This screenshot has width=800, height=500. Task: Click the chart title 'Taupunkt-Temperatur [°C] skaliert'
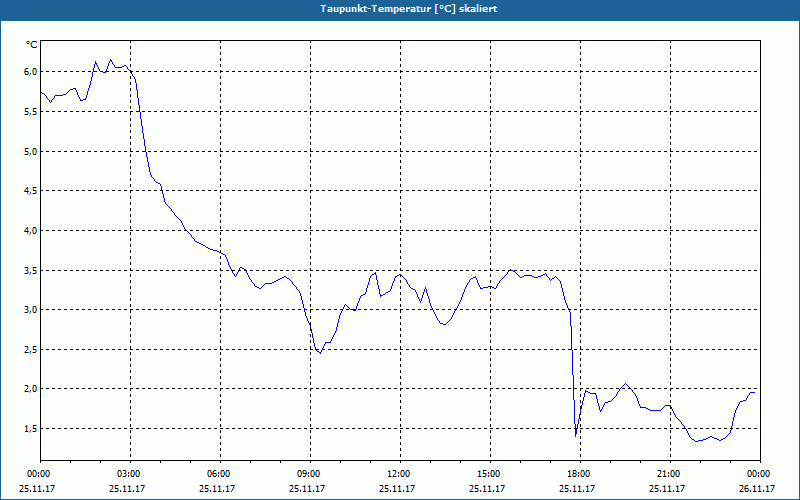(x=409, y=9)
